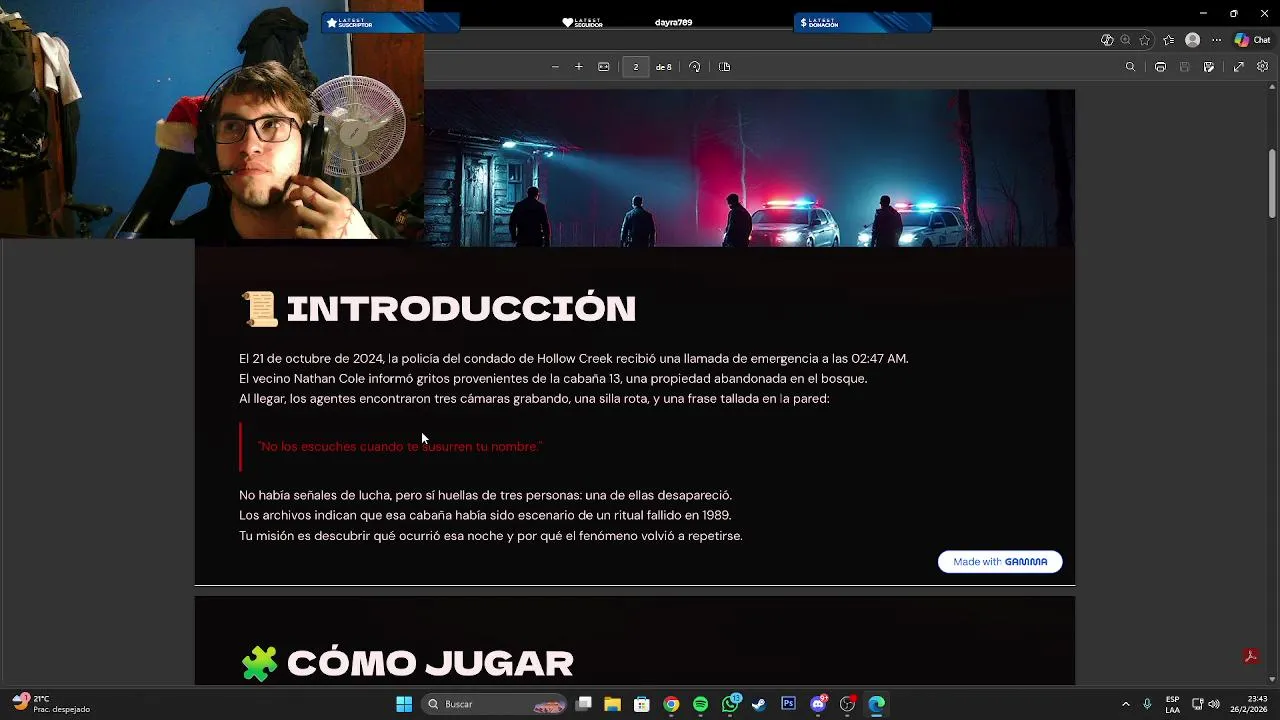Click the page number input field
The image size is (1280, 720).
click(x=635, y=67)
